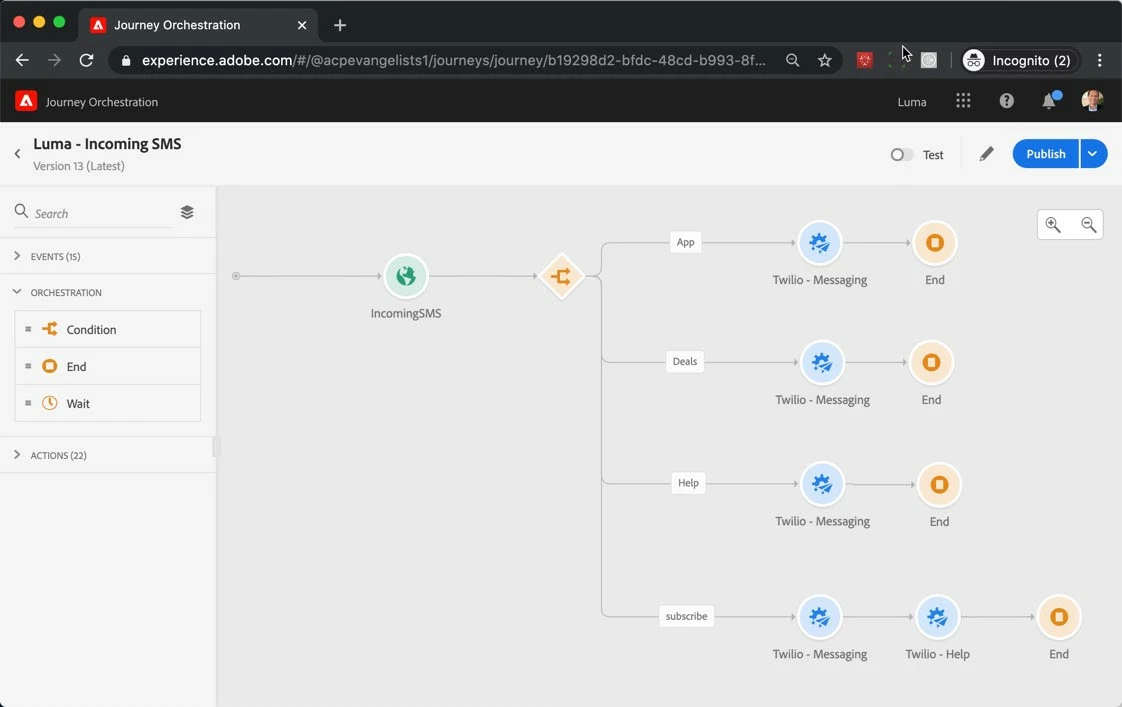The image size is (1122, 707).
Task: Click the Adobe logo in header
Action: [26, 101]
